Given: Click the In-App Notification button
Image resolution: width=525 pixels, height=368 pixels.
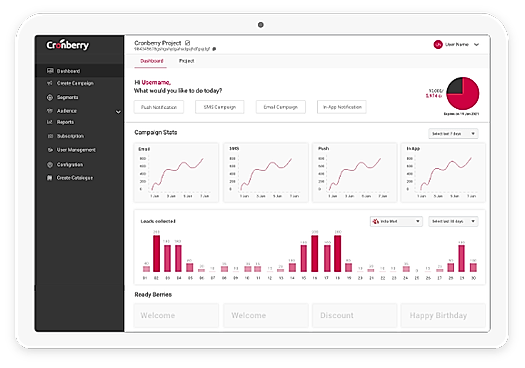Looking at the screenshot, I should [342, 107].
